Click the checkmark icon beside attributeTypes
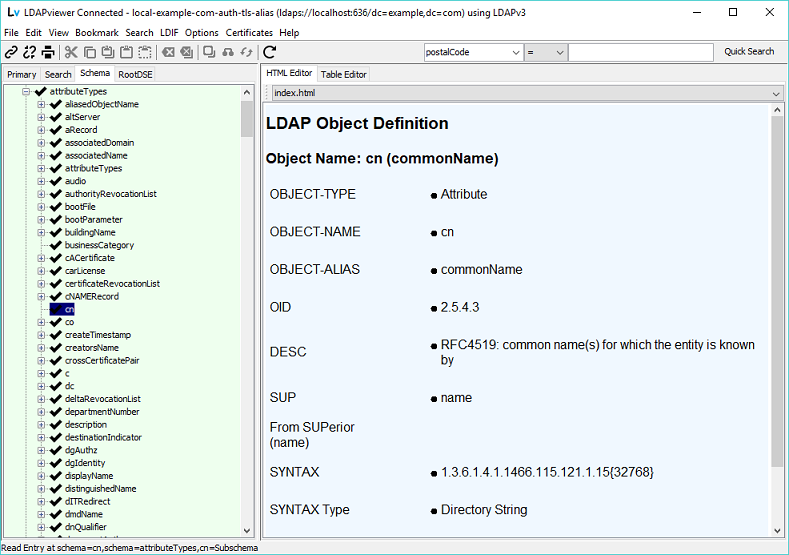789x555 pixels. 41,92
